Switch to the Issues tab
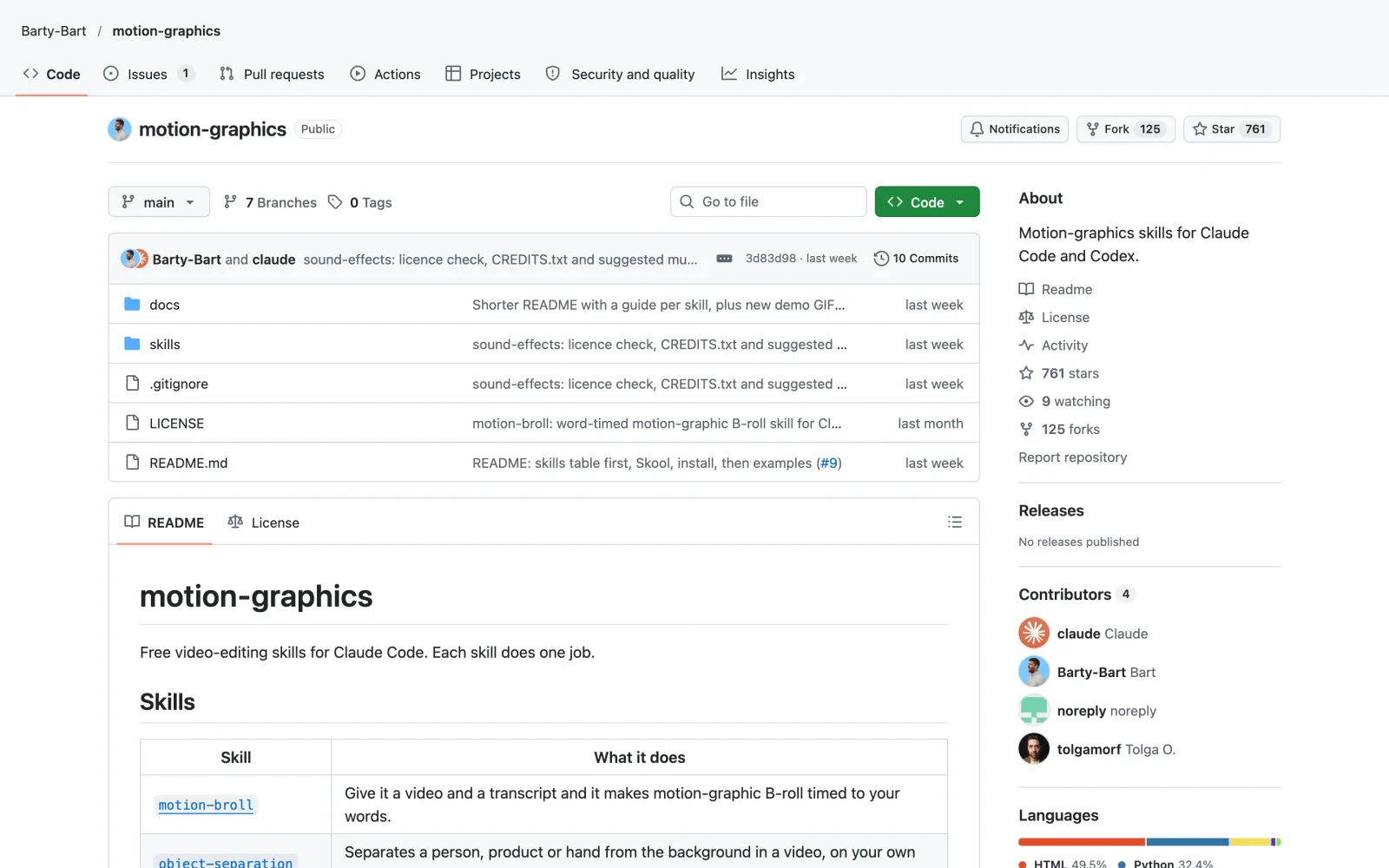The width and height of the screenshot is (1389, 868). pyautogui.click(x=148, y=74)
